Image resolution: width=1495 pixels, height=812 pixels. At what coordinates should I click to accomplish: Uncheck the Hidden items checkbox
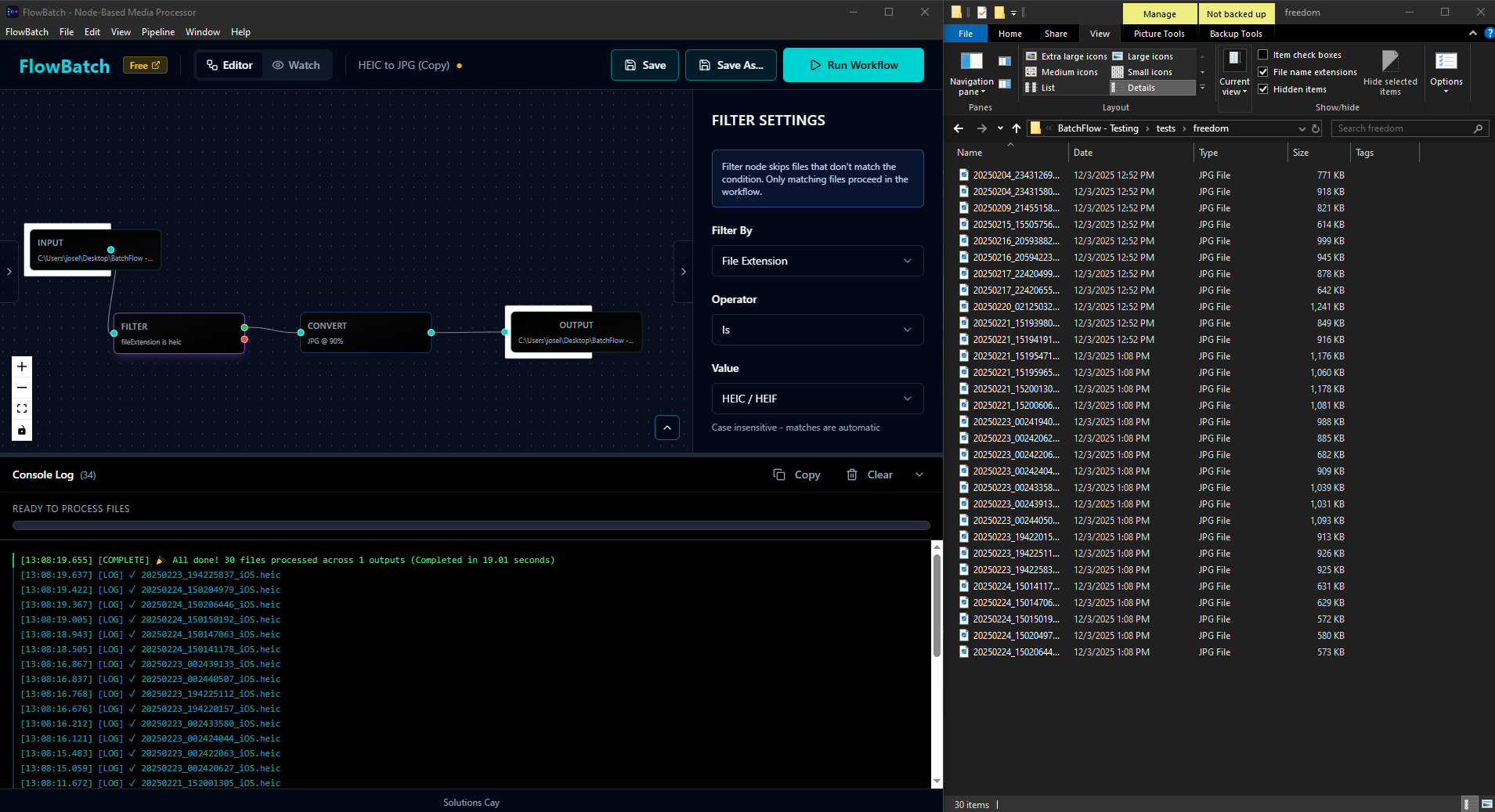point(1263,89)
